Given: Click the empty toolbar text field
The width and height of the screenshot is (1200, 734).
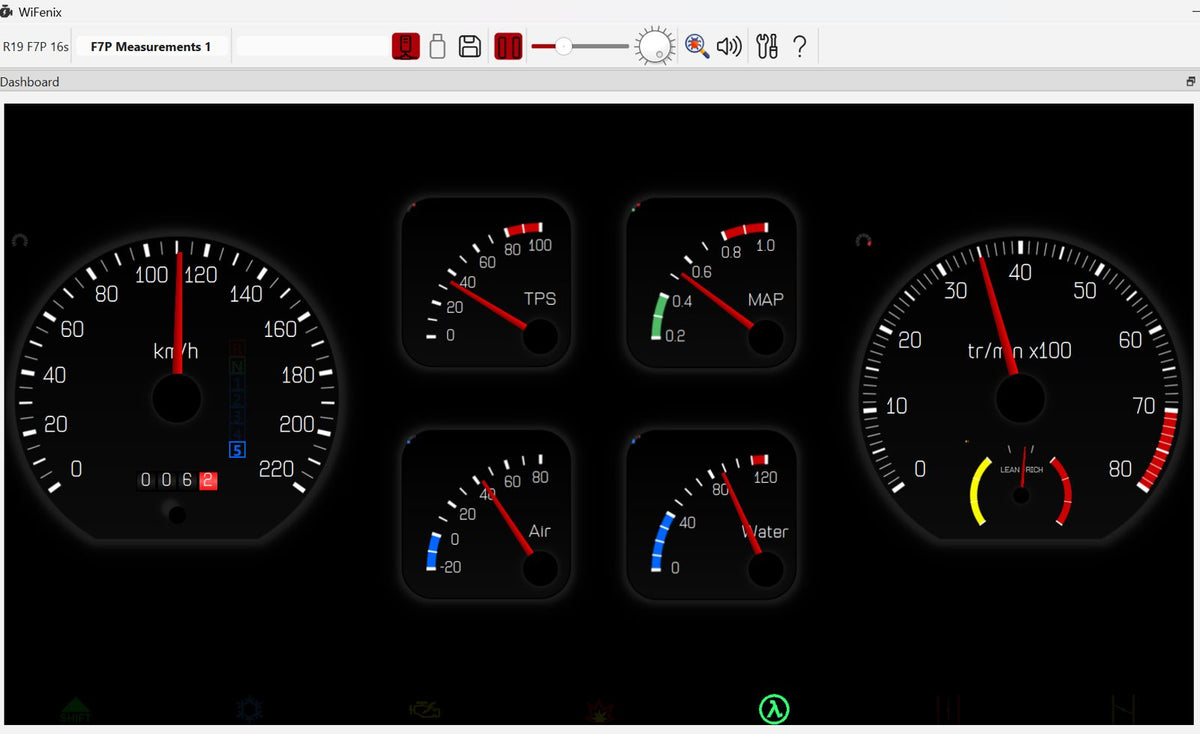Looking at the screenshot, I should tap(311, 46).
